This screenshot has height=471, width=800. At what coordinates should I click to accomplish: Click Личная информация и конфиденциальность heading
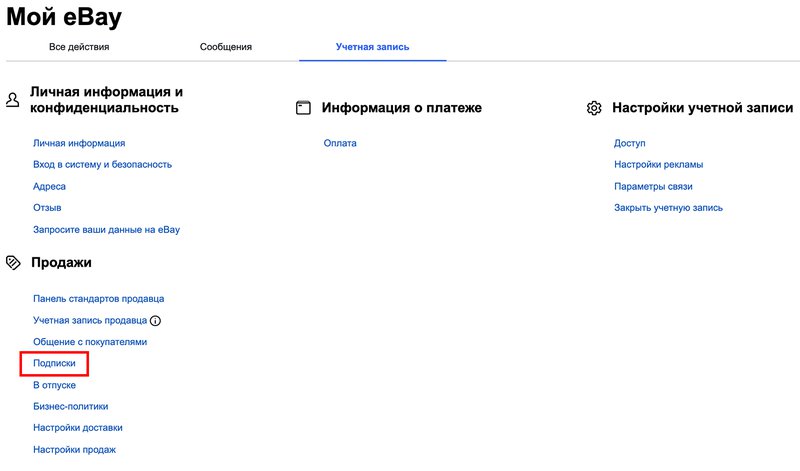106,100
